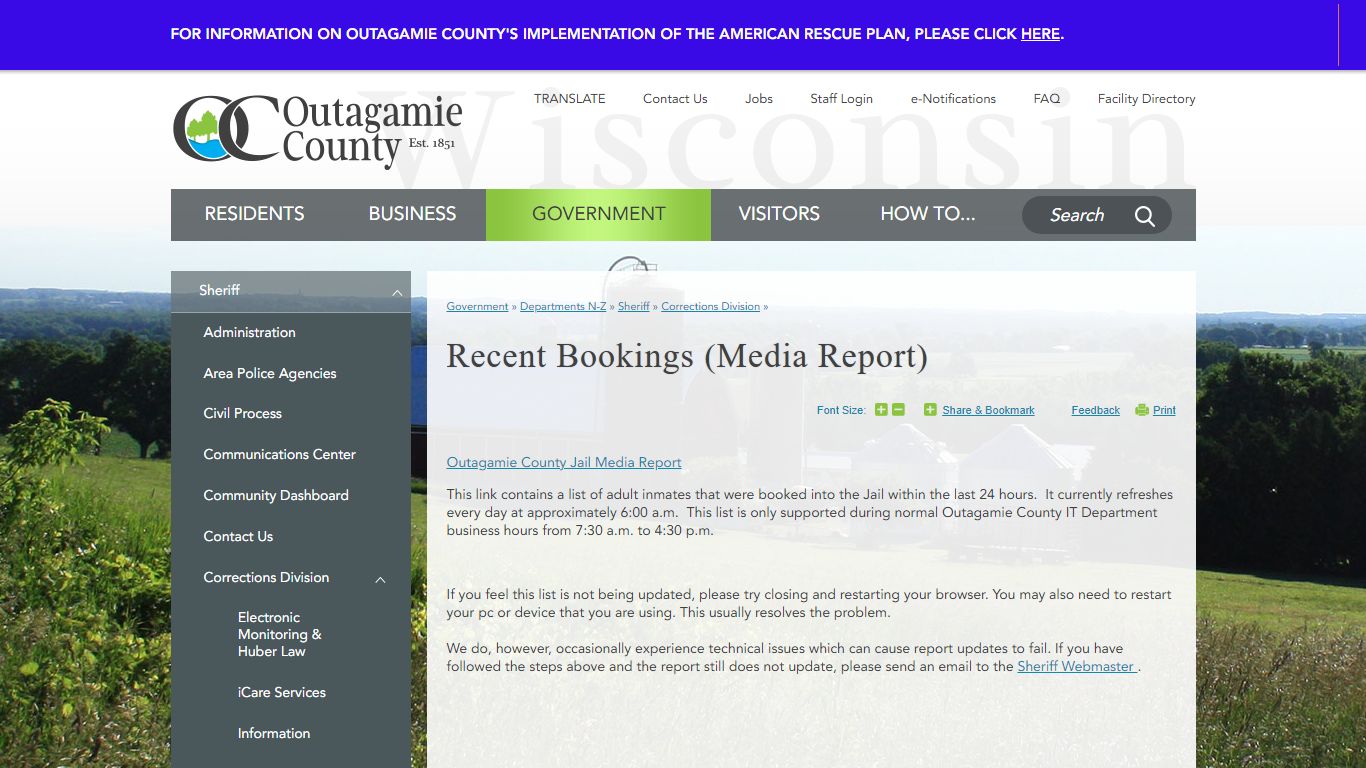Viewport: 1366px width, 768px height.
Task: Select Corrections Division in the sidebar
Action: pyautogui.click(x=266, y=577)
